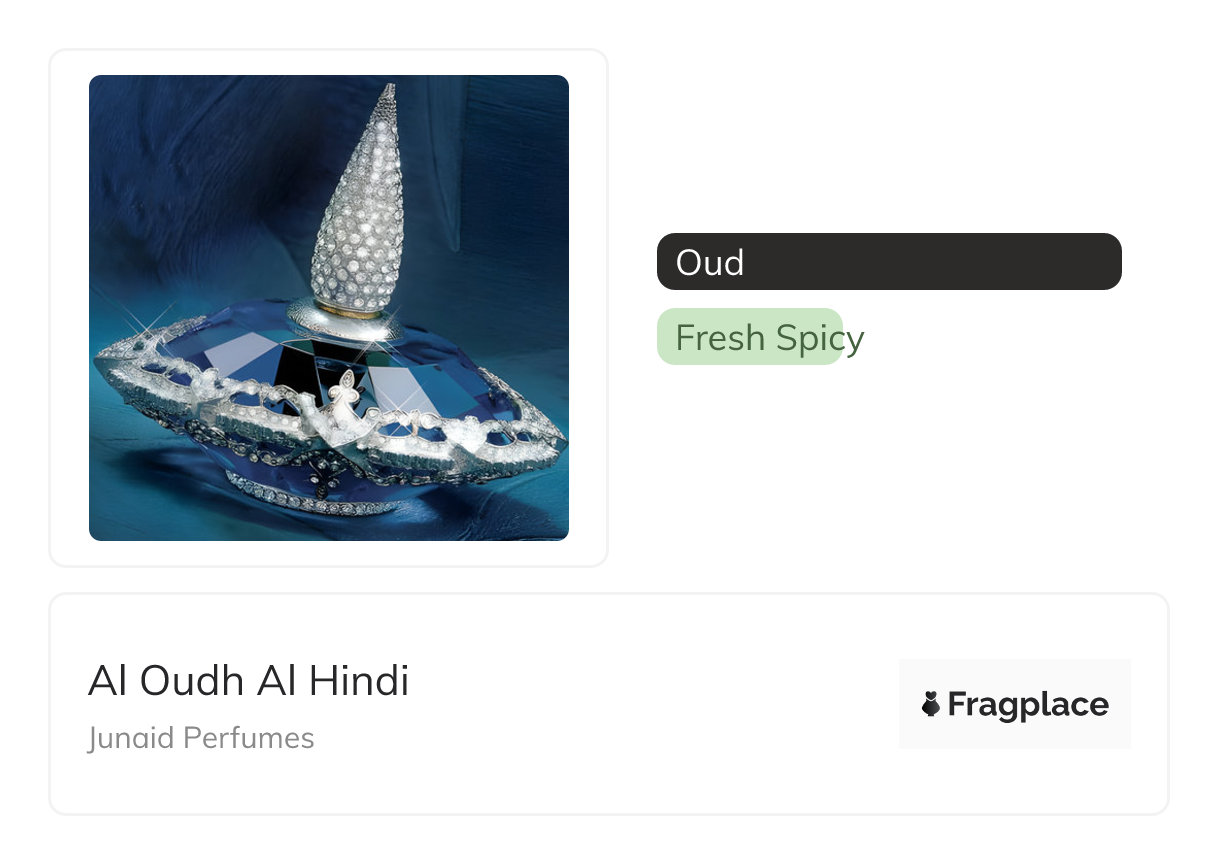Open the Fragplace wordmark text
This screenshot has width=1218, height=864.
1028,705
